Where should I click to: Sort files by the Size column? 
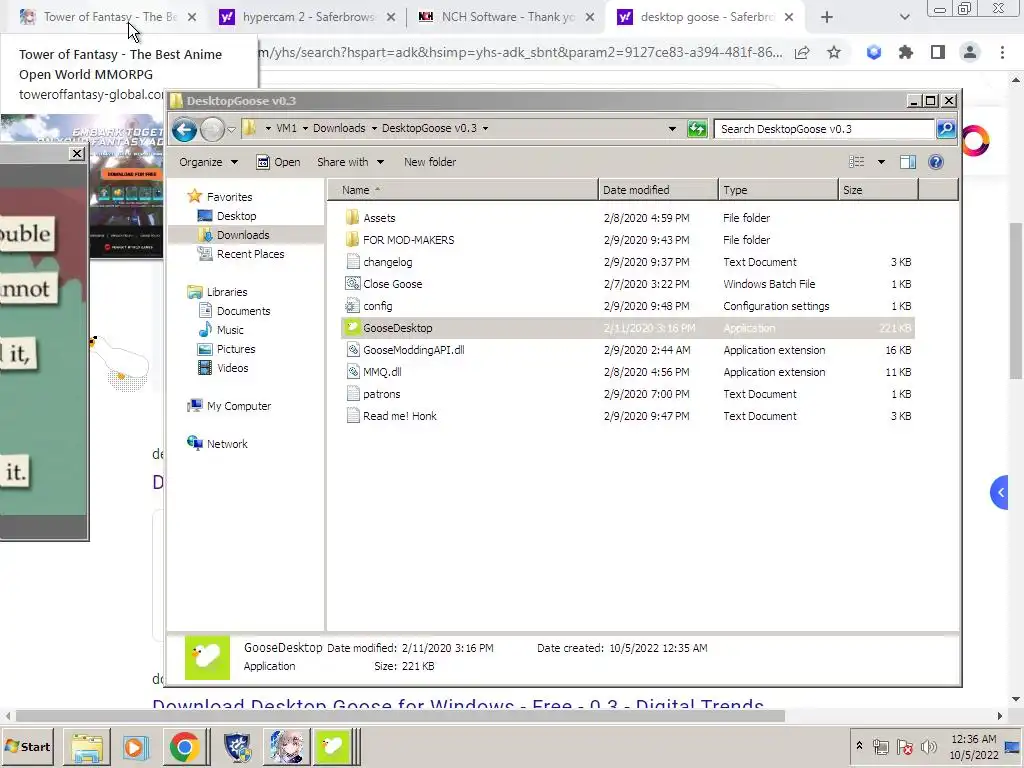878,190
